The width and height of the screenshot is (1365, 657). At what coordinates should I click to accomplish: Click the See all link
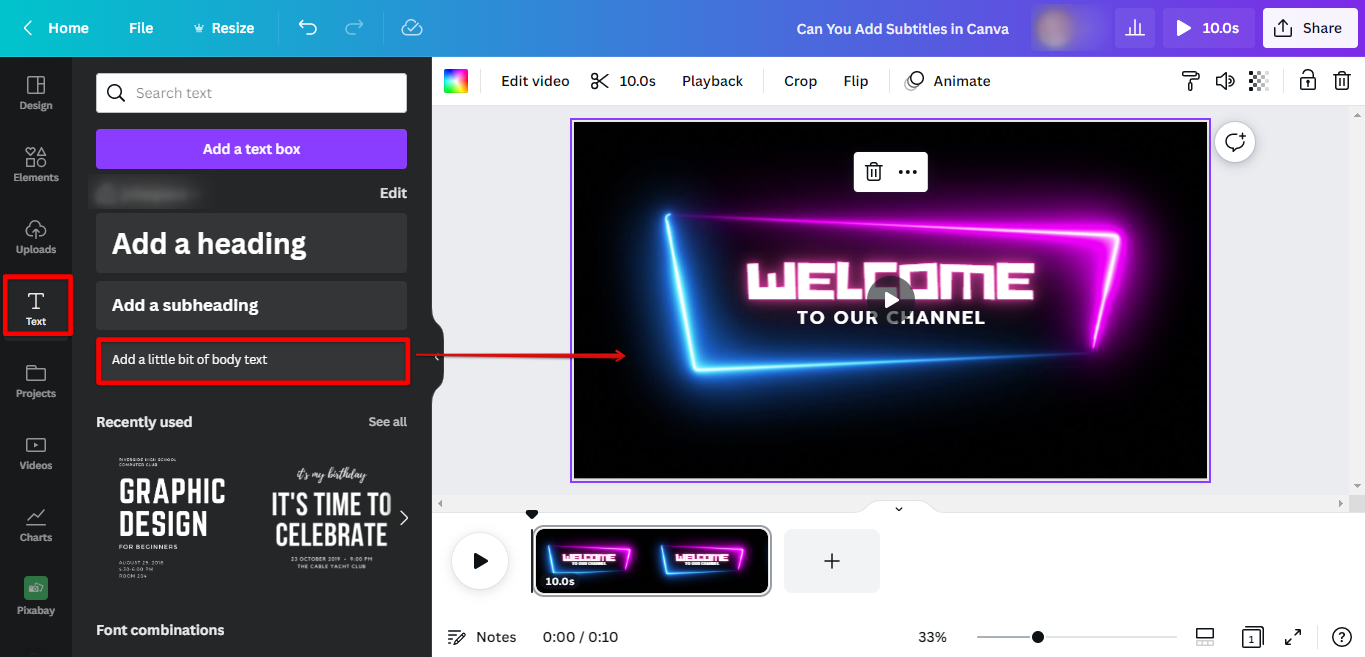tap(387, 422)
